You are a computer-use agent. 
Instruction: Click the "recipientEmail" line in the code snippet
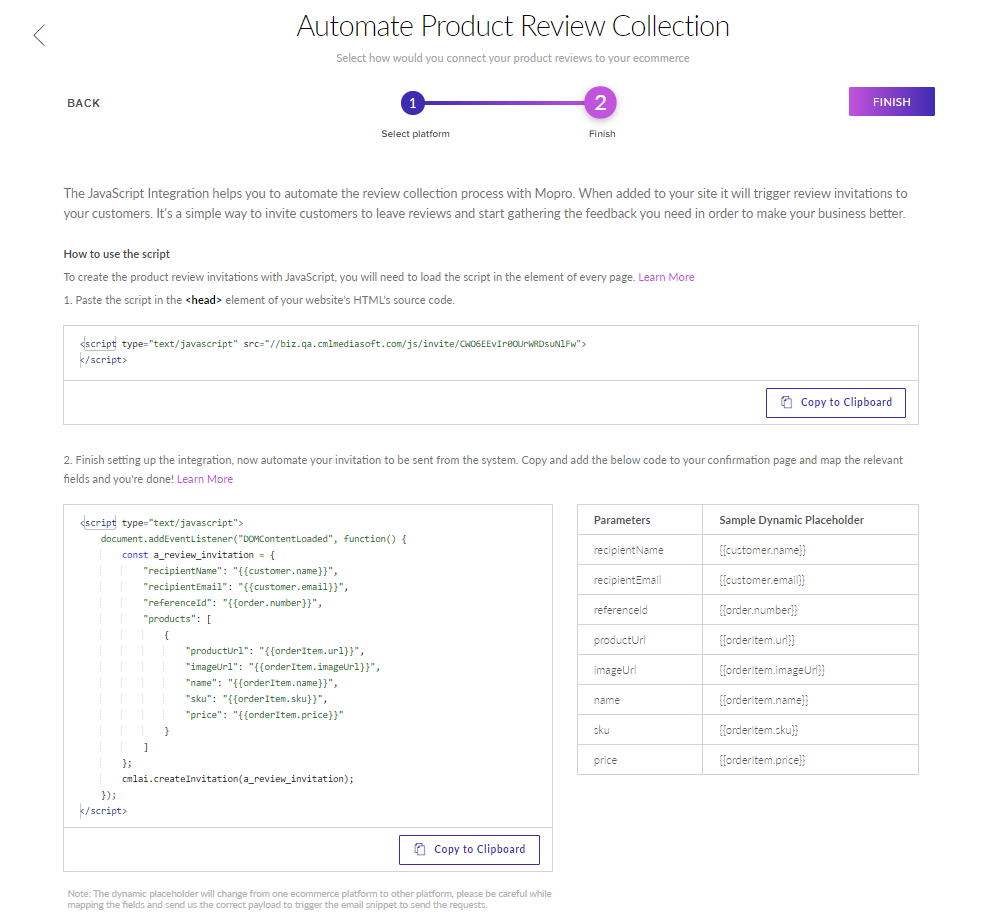click(246, 587)
